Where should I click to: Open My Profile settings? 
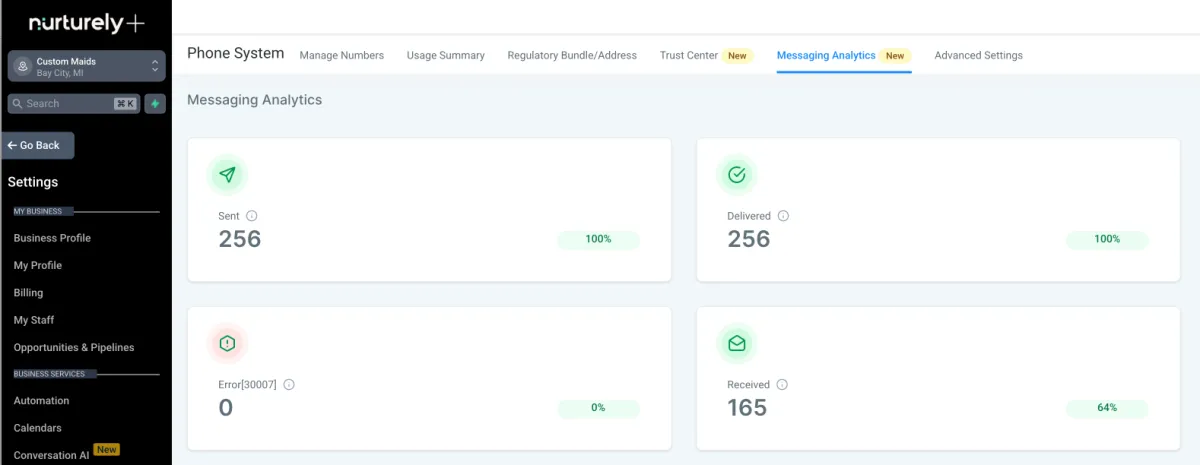(x=38, y=265)
